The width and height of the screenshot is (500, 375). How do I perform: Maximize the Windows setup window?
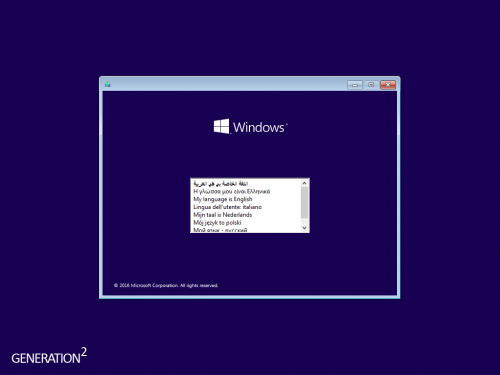tap(371, 85)
